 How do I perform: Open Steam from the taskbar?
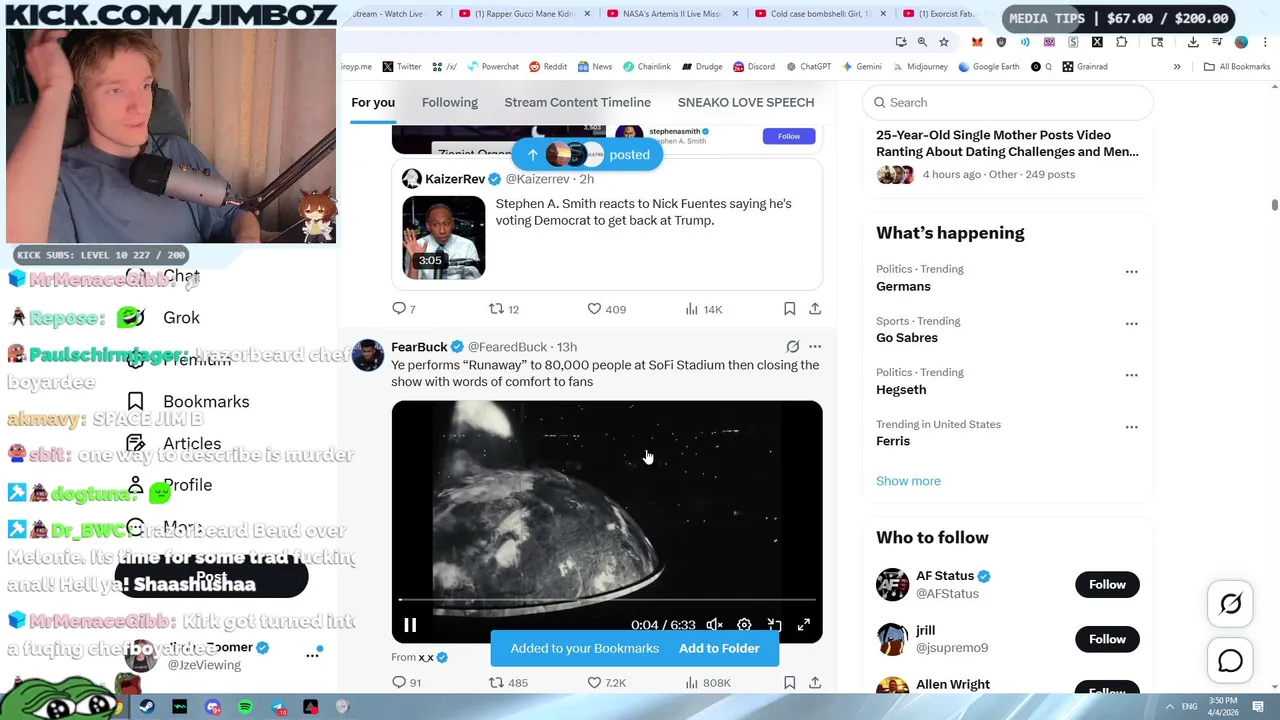[x=147, y=707]
